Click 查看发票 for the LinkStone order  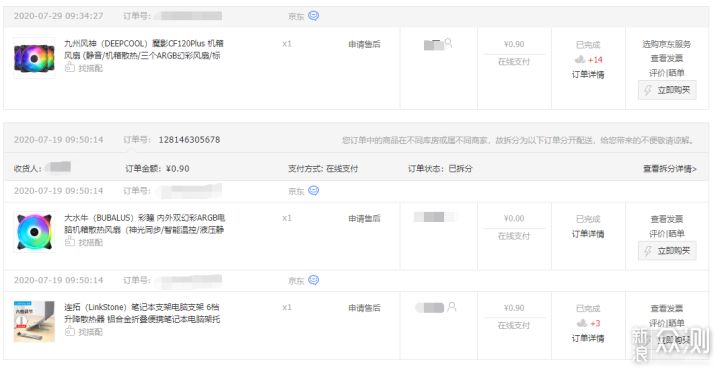667,308
